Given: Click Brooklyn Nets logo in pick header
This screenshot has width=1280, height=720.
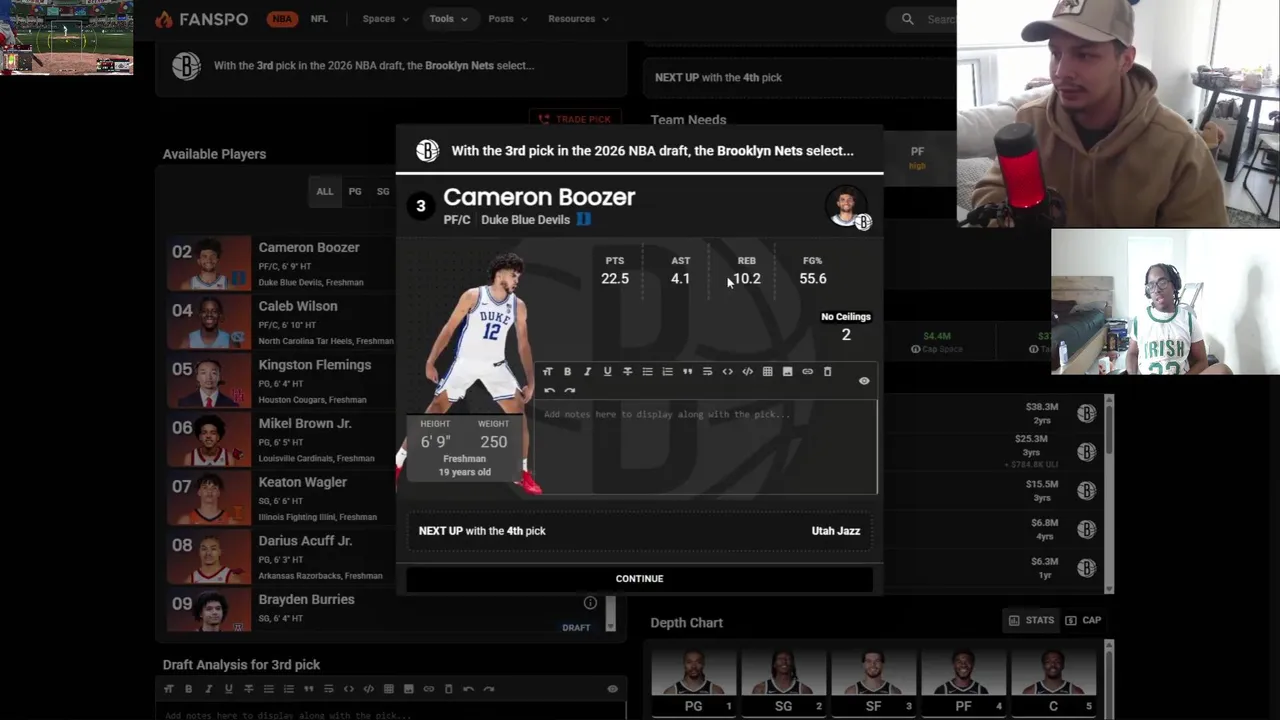Looking at the screenshot, I should click(427, 151).
